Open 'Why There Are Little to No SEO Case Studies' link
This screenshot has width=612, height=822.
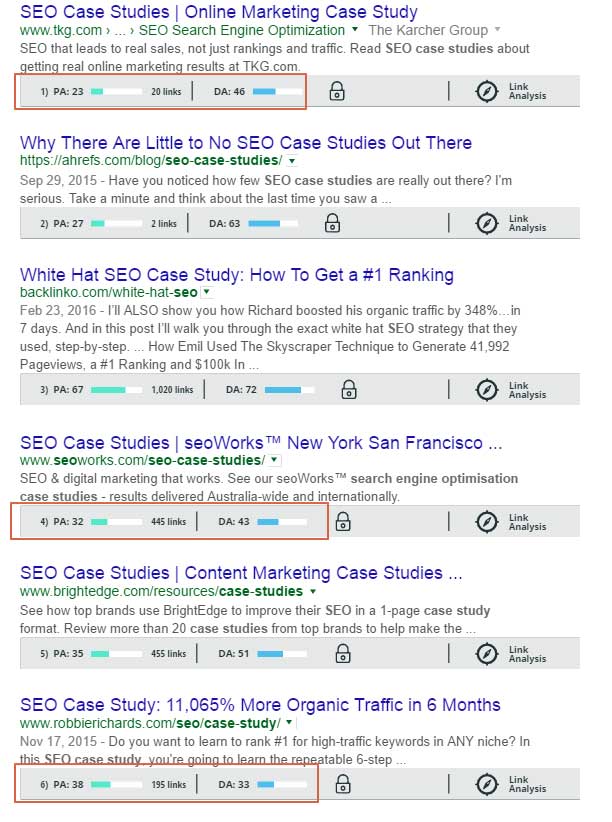point(246,143)
